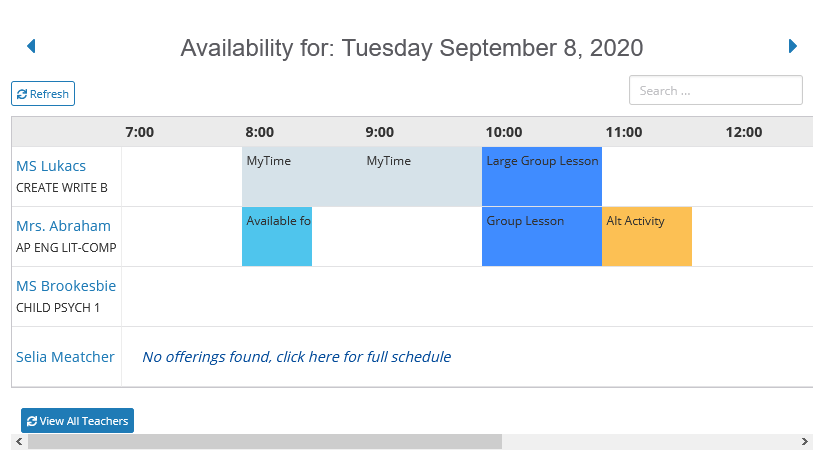This screenshot has height=460, width=823.
Task: Open MS Lukacs teacher link
Action: pyautogui.click(x=51, y=166)
